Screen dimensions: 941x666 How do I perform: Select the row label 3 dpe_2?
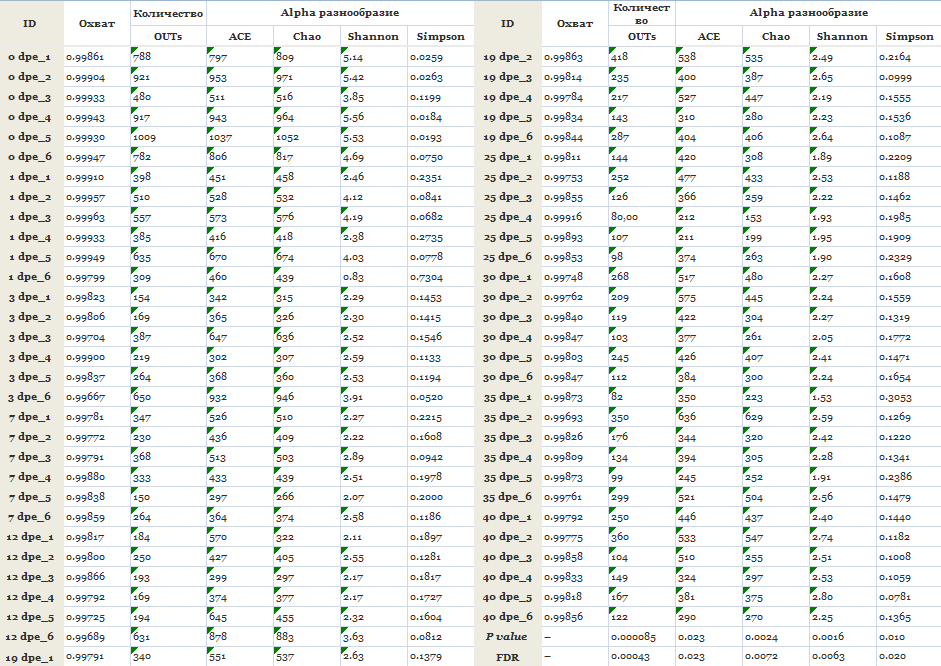pos(29,317)
